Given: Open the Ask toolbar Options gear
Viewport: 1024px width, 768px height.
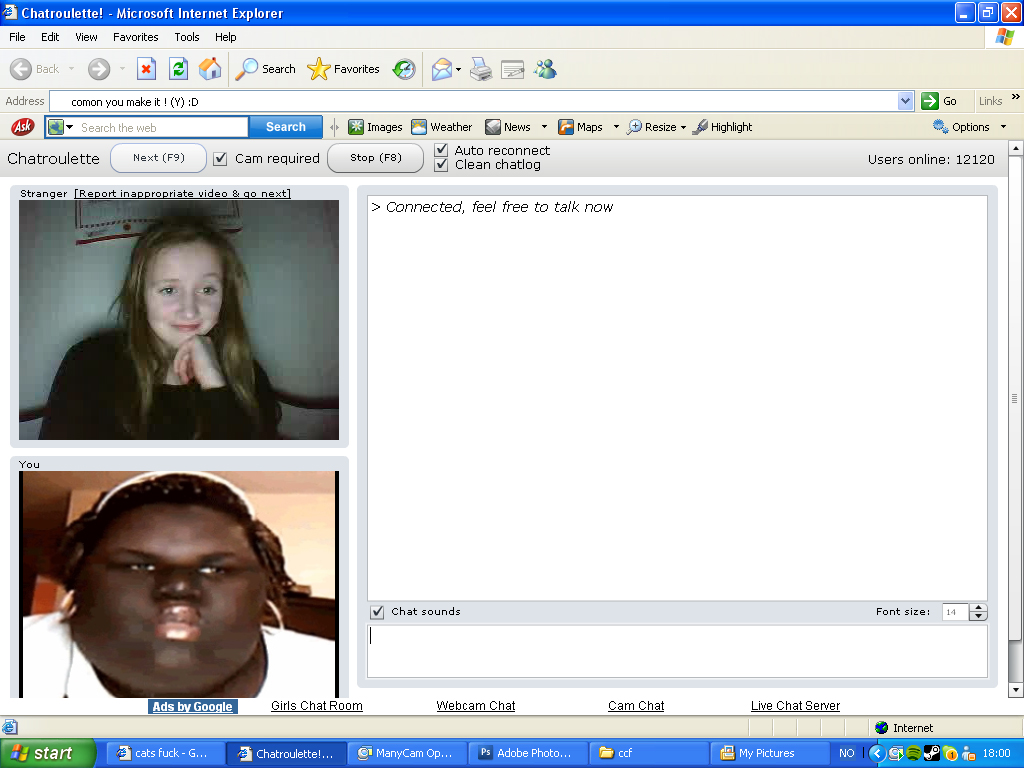Looking at the screenshot, I should pyautogui.click(x=961, y=127).
